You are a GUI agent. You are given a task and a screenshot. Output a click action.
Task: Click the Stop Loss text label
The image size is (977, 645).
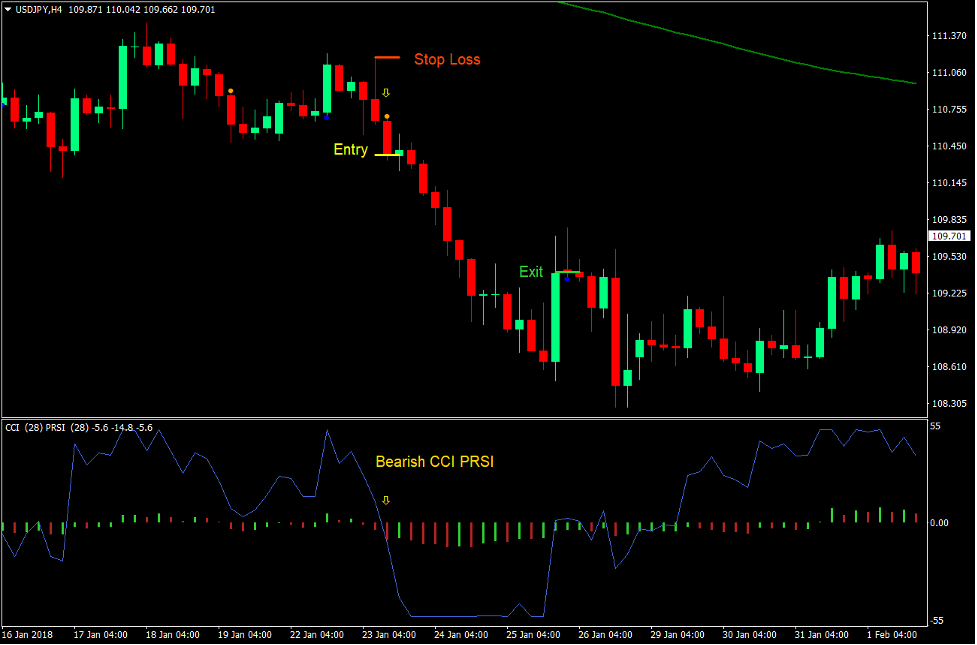click(x=446, y=60)
